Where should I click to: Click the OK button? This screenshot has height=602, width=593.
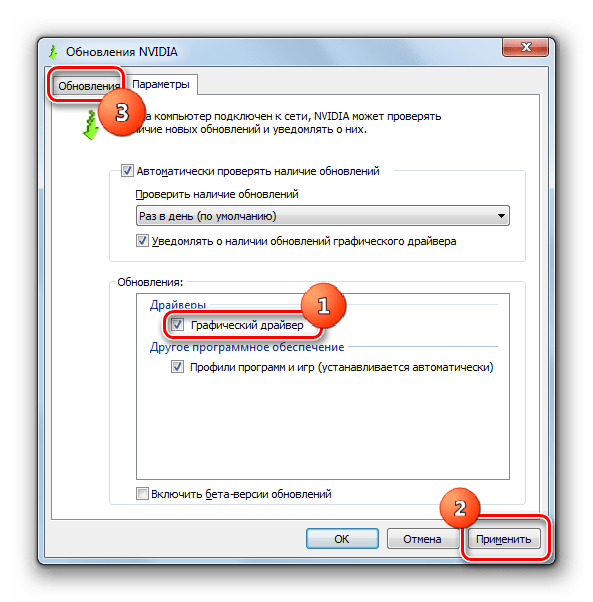[x=342, y=539]
